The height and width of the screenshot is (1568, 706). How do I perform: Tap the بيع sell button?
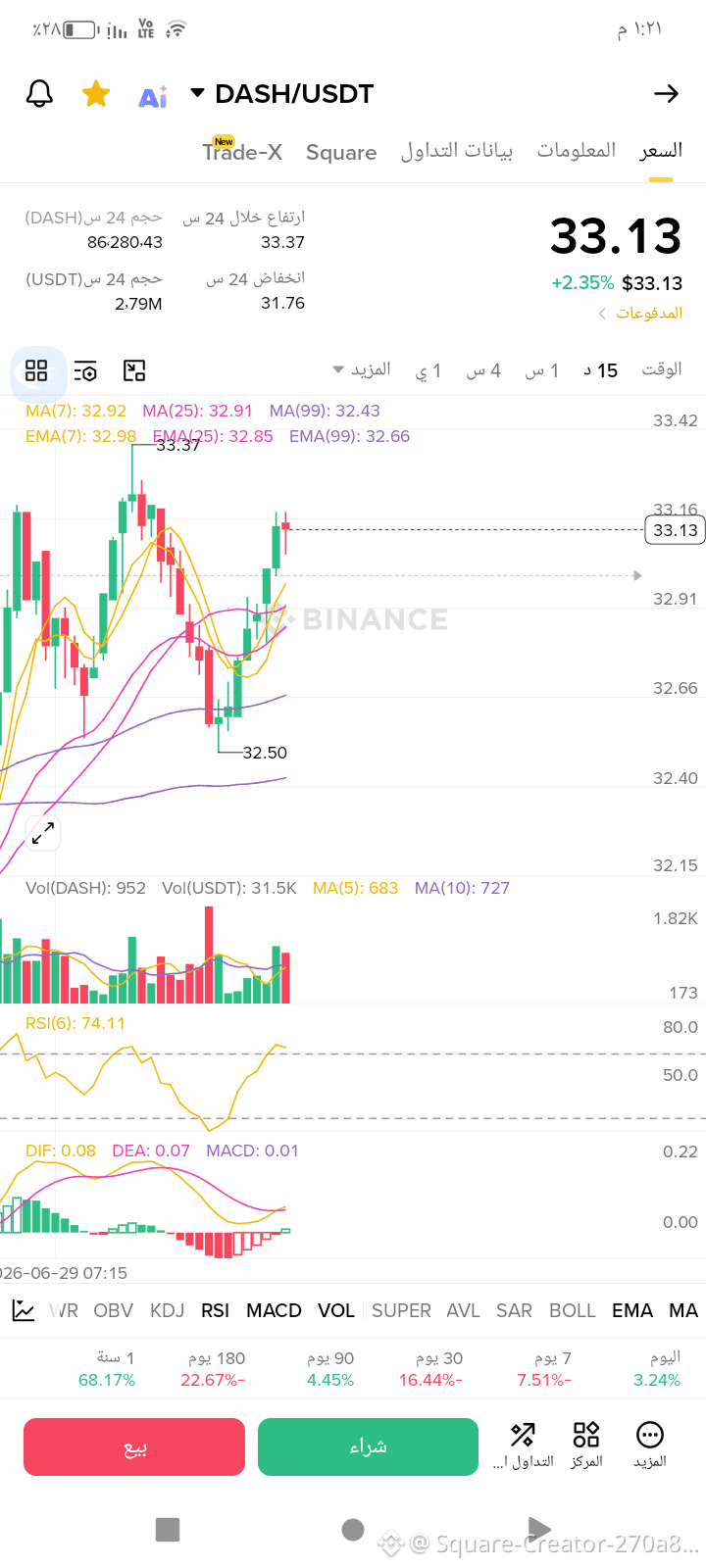click(134, 1446)
